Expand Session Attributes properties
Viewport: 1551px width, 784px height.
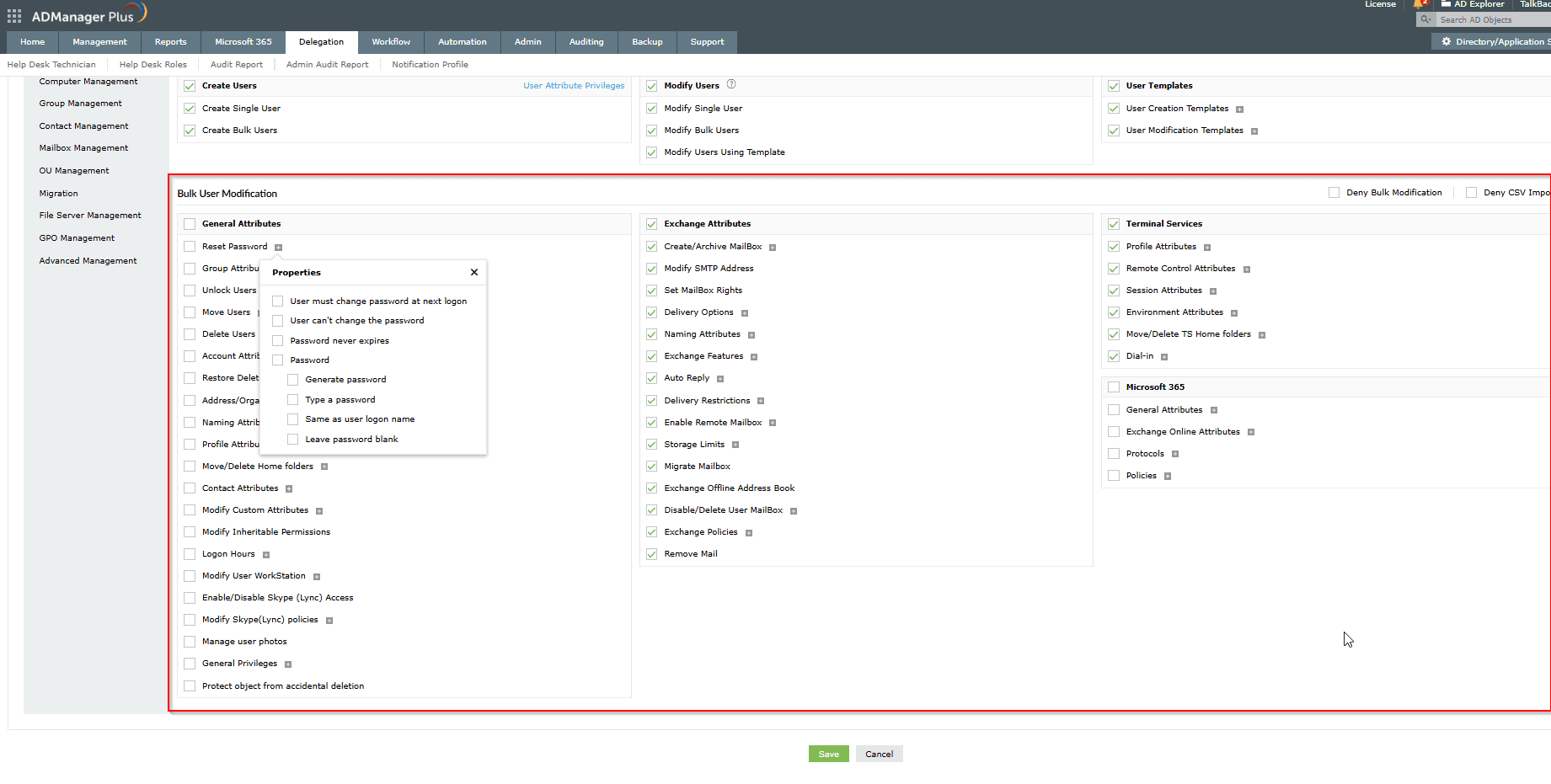(x=1213, y=291)
